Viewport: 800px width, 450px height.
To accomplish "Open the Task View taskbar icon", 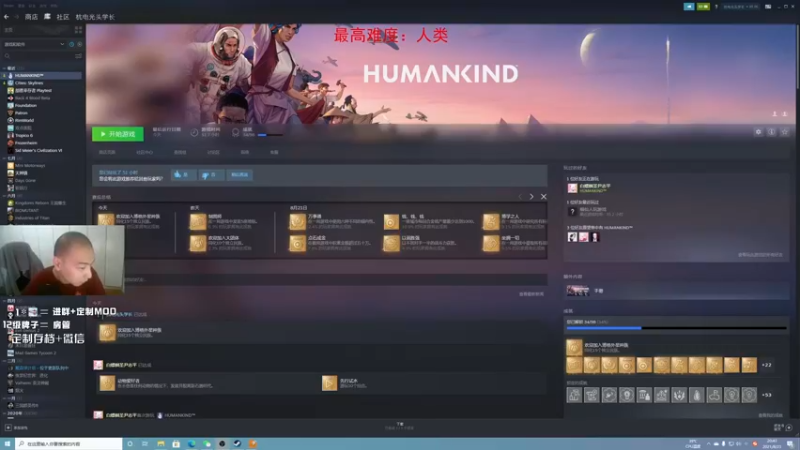I will click(145, 444).
